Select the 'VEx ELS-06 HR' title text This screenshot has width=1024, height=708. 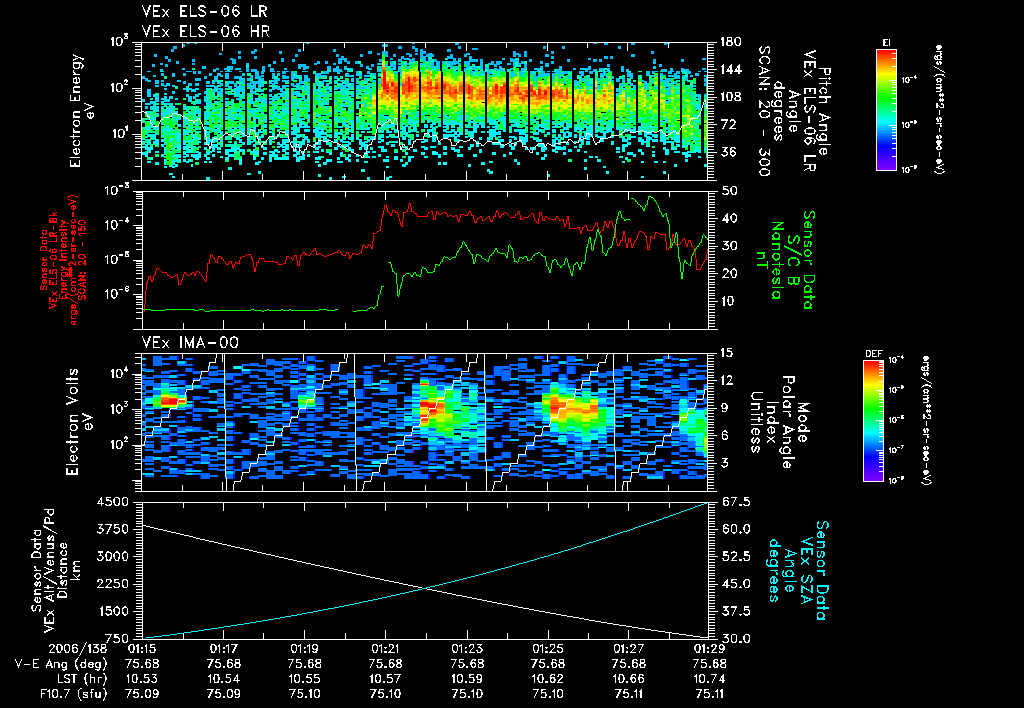(x=206, y=31)
